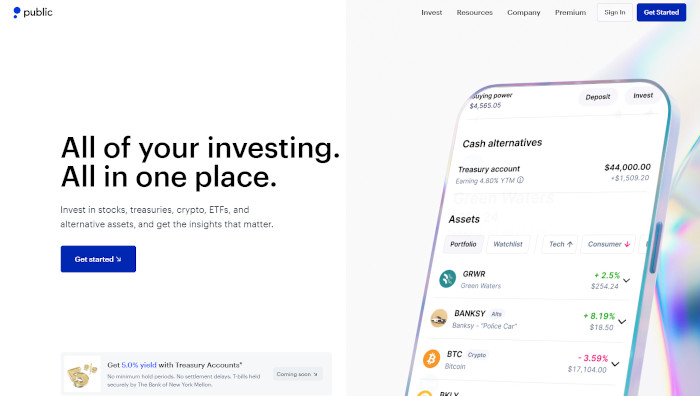Click the hero Get started button
Image resolution: width=700 pixels, height=396 pixels.
[98, 259]
